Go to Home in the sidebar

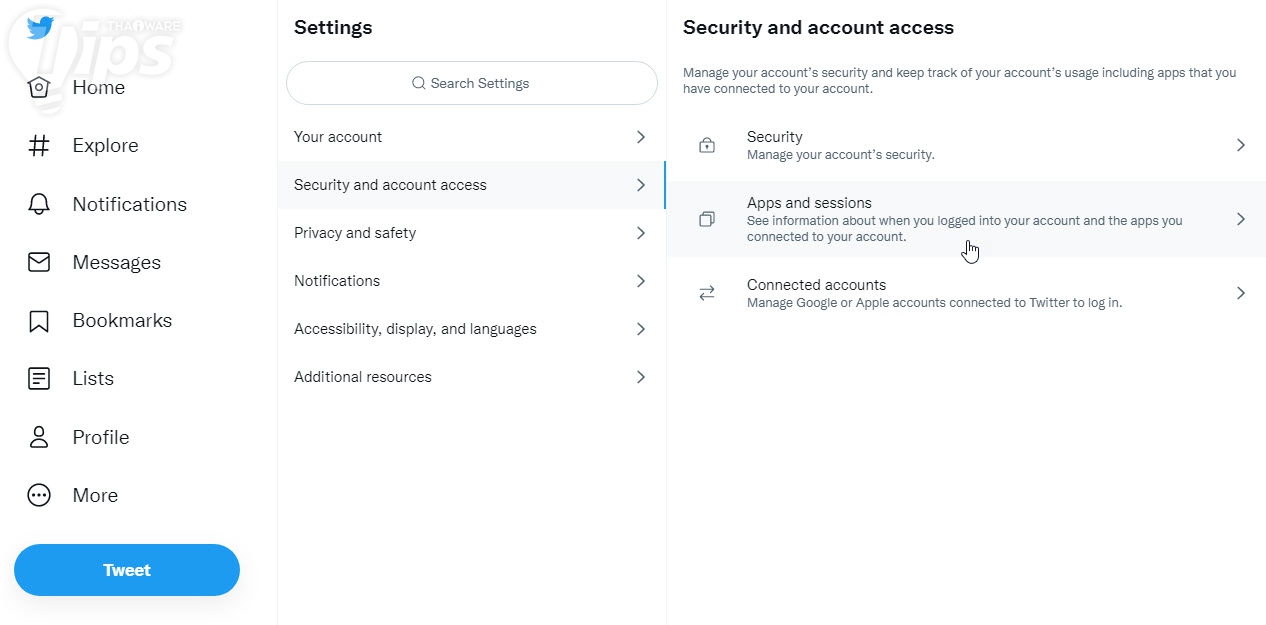(98, 88)
